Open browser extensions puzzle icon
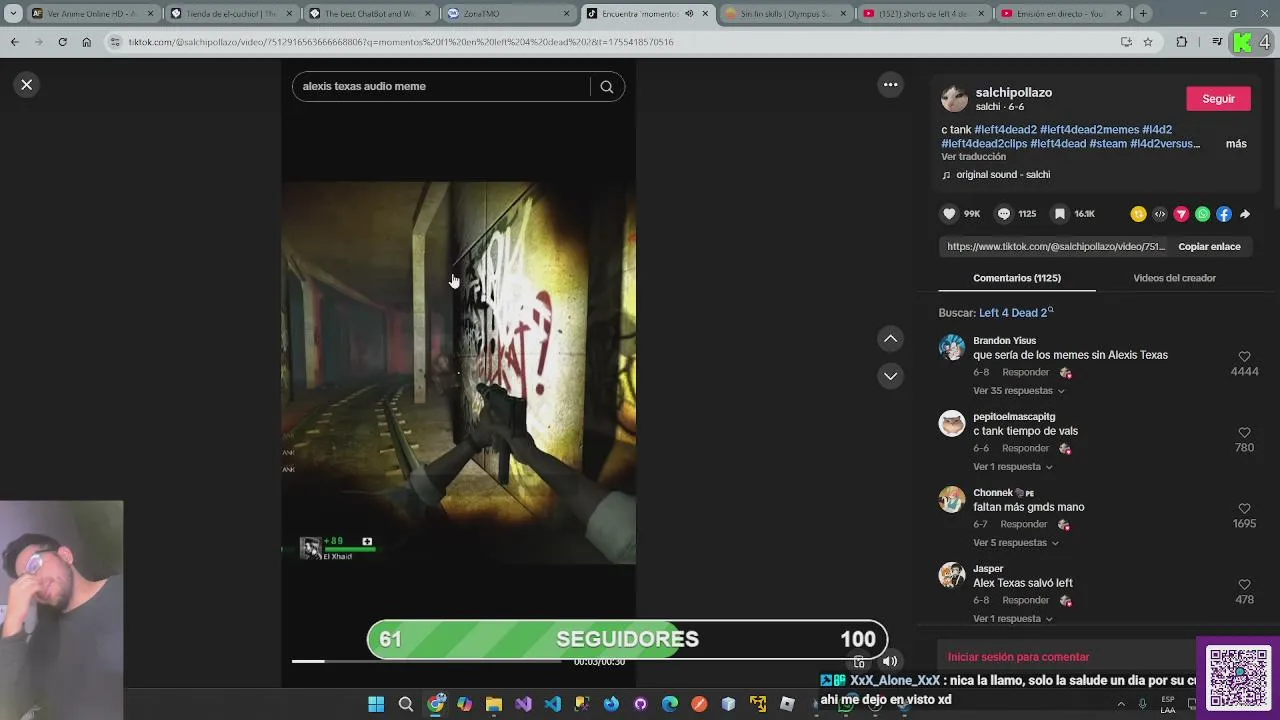 1182,42
